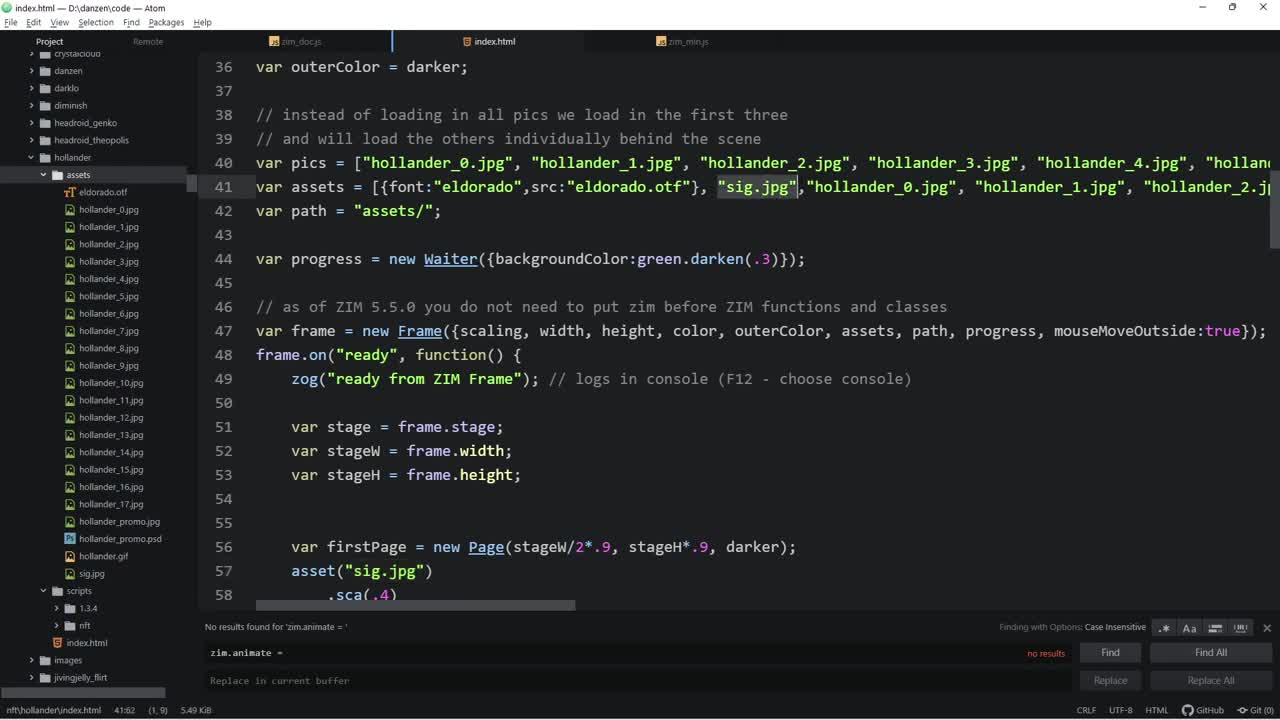This screenshot has height=720, width=1280.
Task: Click the hollander_6.jpg image icon
Action: click(70, 314)
